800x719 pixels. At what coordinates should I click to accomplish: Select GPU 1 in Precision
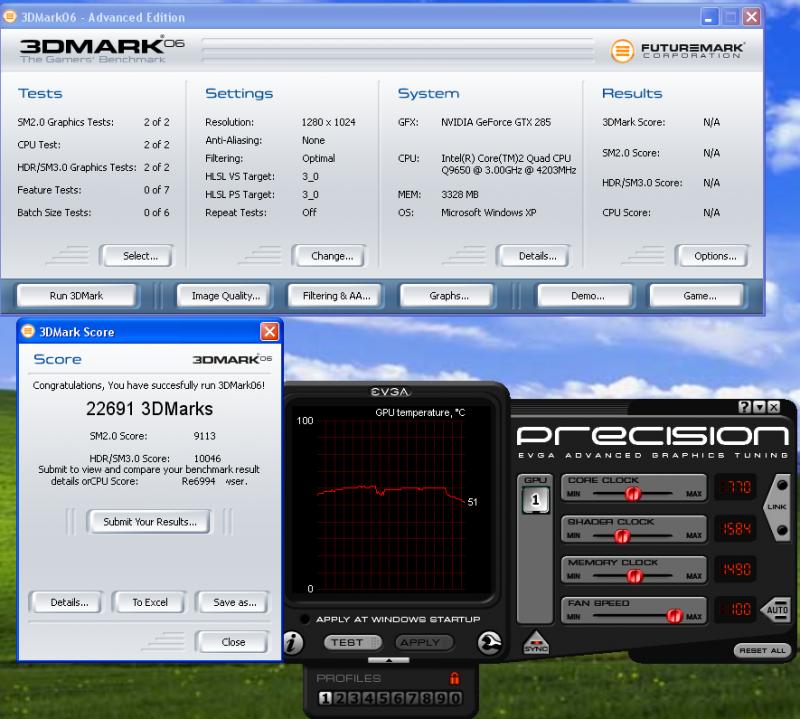coord(535,500)
